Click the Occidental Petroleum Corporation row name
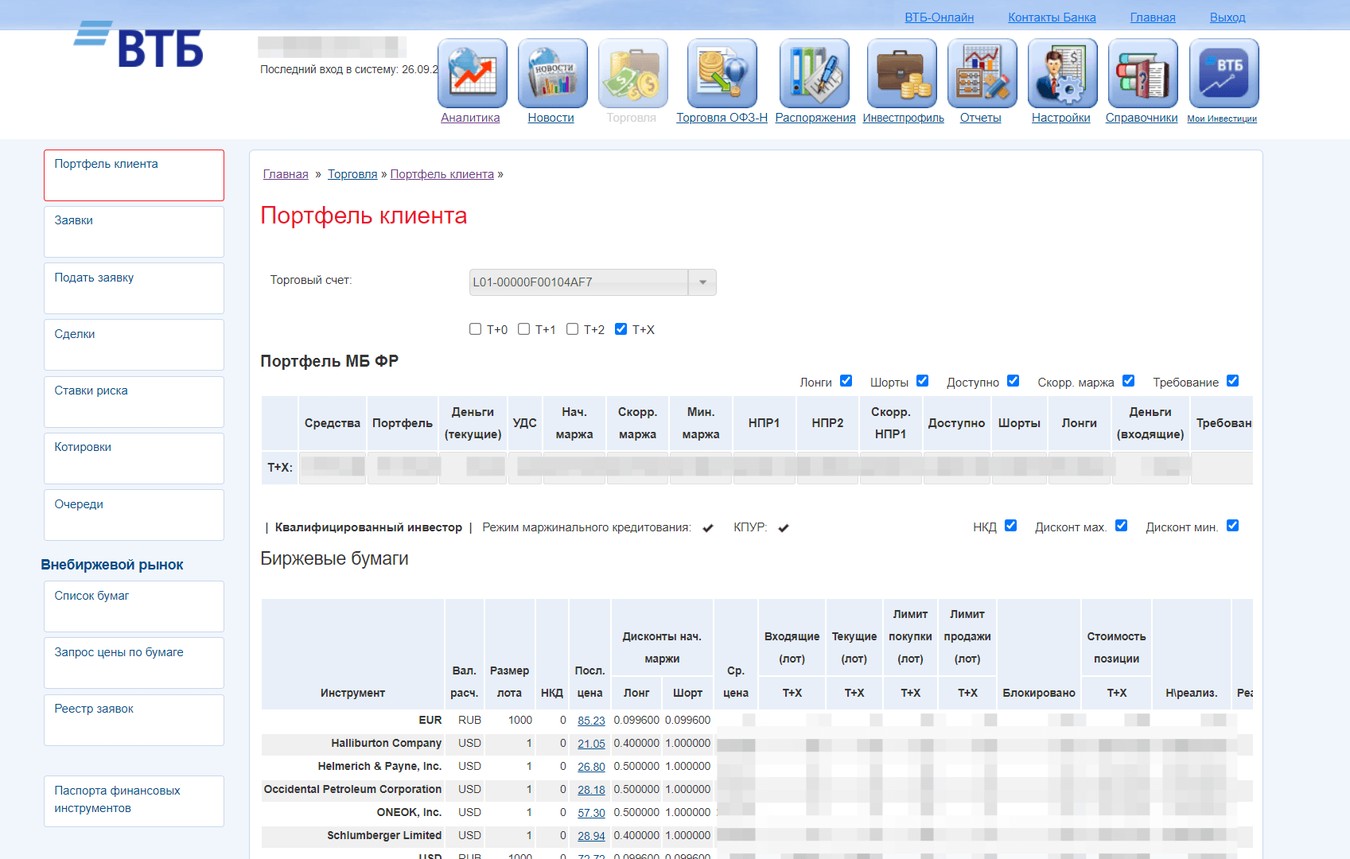 [x=353, y=789]
